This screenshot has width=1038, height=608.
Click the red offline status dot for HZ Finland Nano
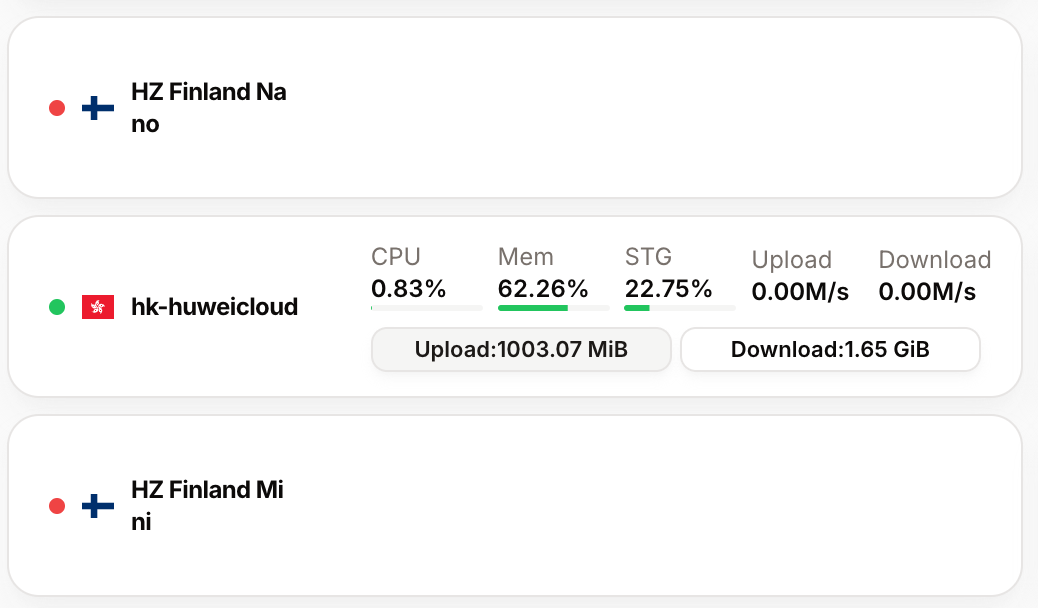pos(57,108)
